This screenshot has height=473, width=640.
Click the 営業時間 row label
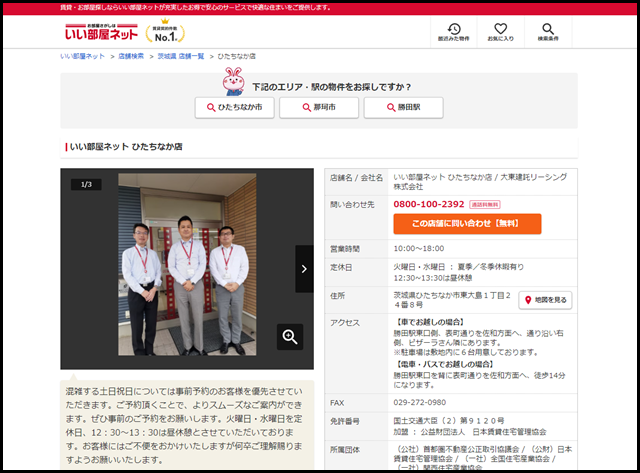345,249
